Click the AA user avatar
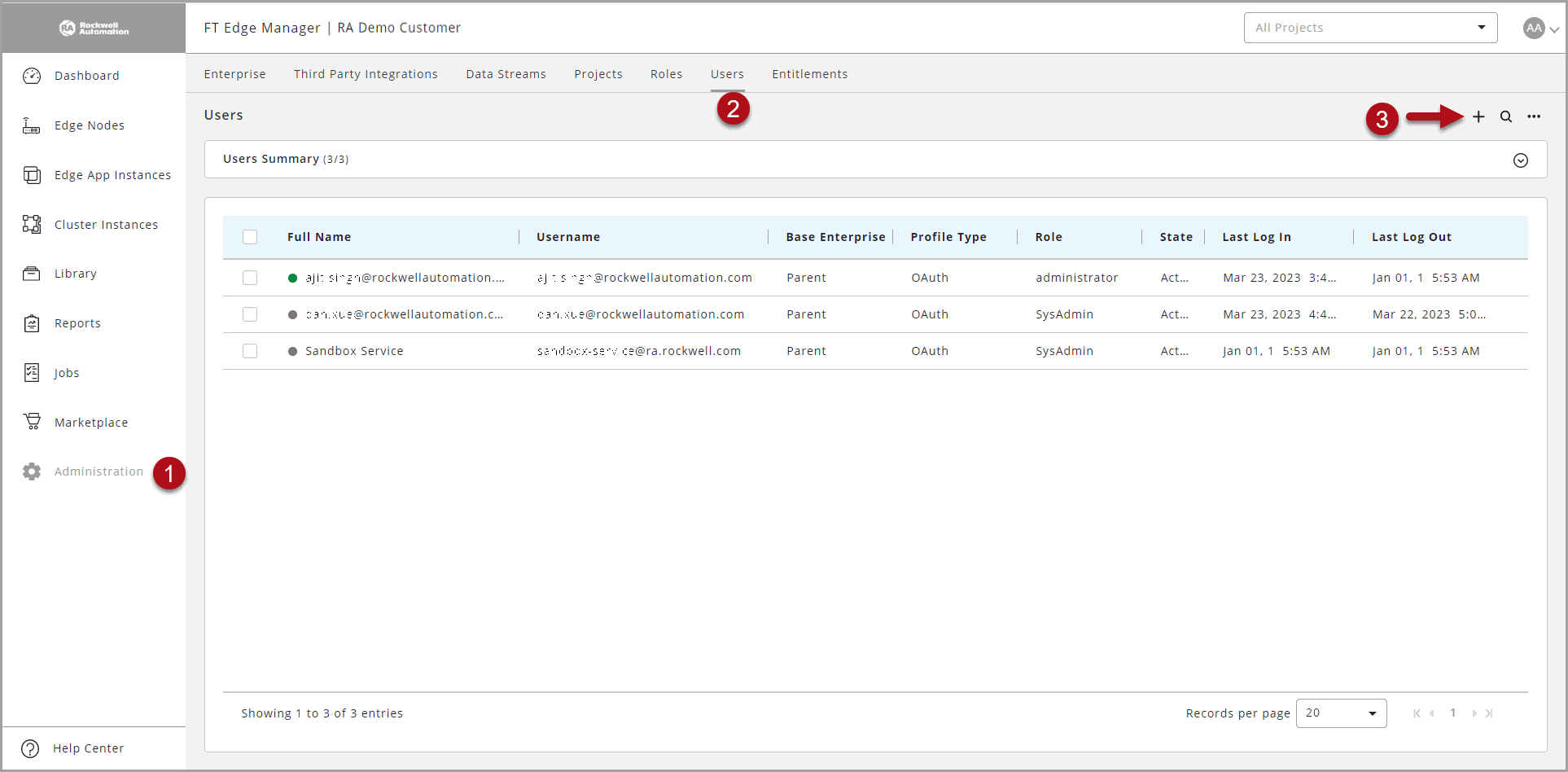1568x772 pixels. coord(1534,28)
